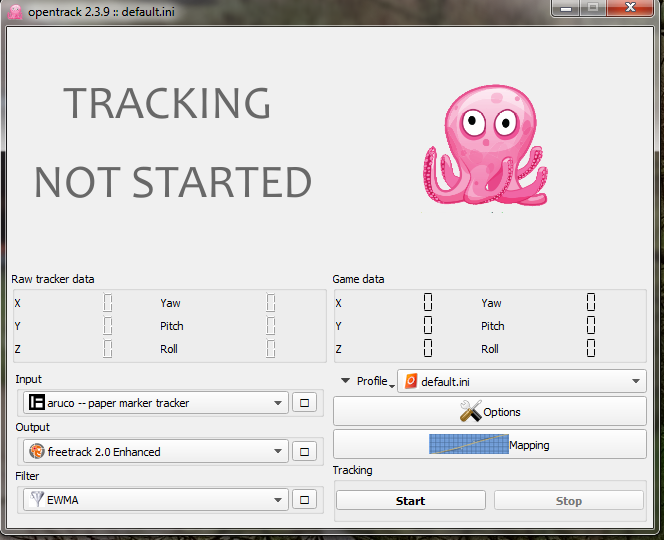Click the funnel icon in Filter
The image size is (664, 540).
(x=37, y=500)
